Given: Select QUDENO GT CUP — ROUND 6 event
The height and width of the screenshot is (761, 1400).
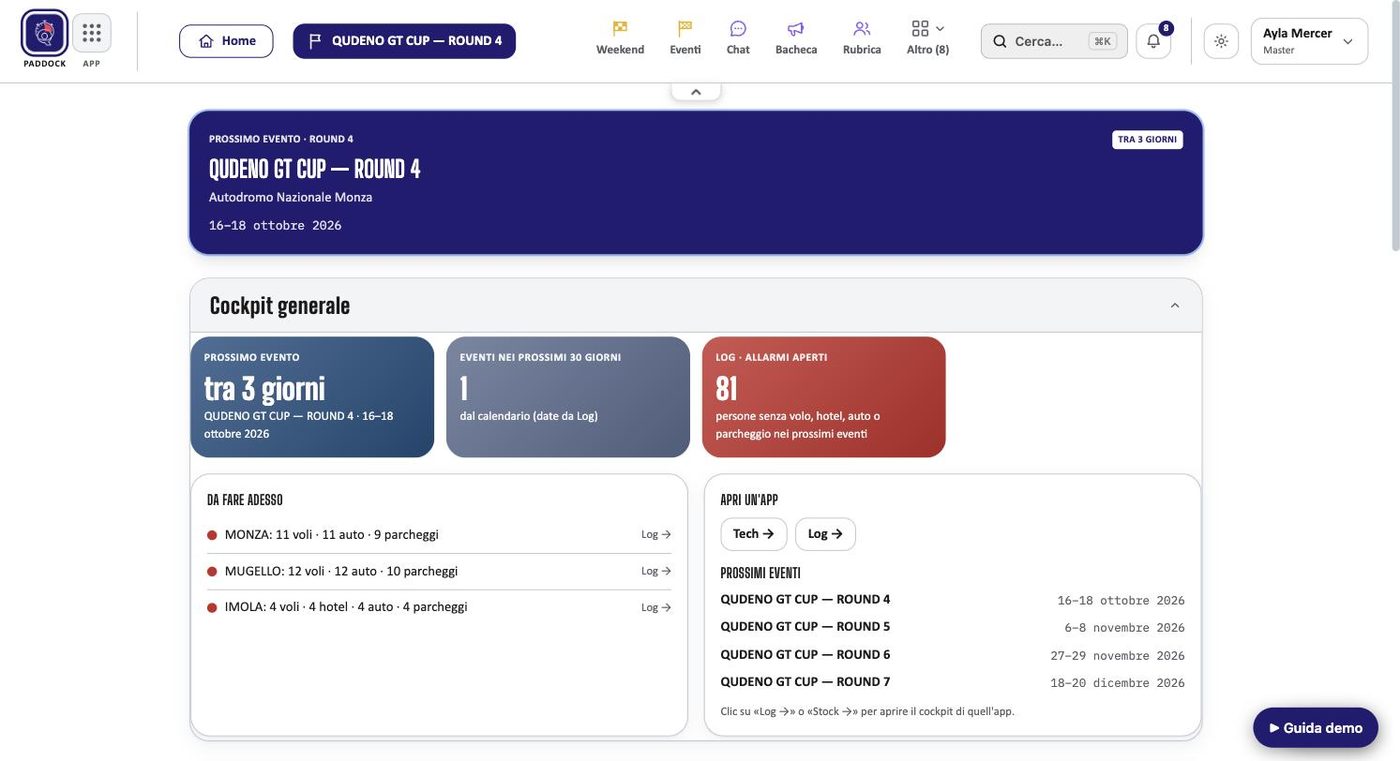Looking at the screenshot, I should point(805,655).
